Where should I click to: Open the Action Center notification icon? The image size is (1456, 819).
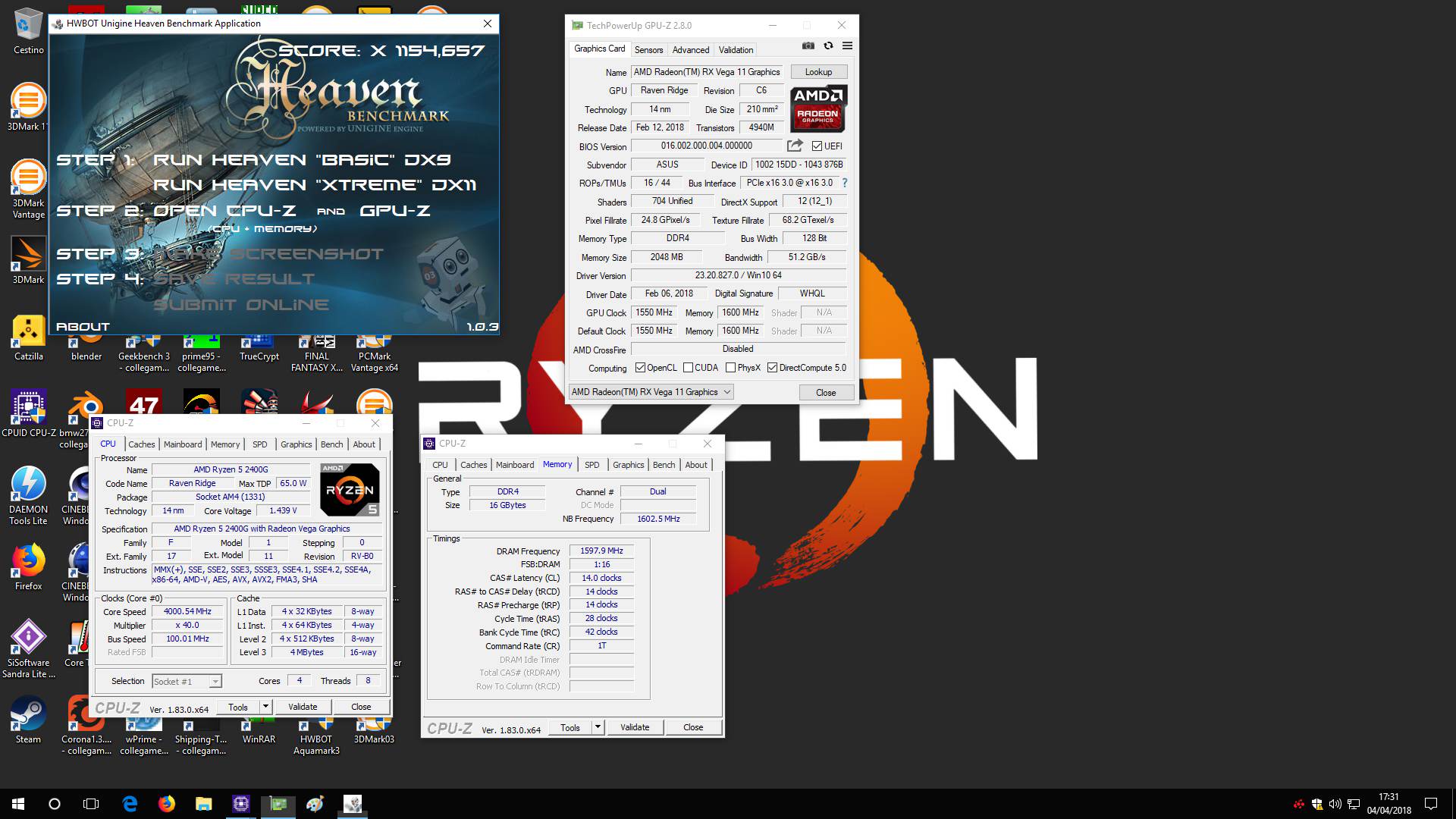point(1431,804)
